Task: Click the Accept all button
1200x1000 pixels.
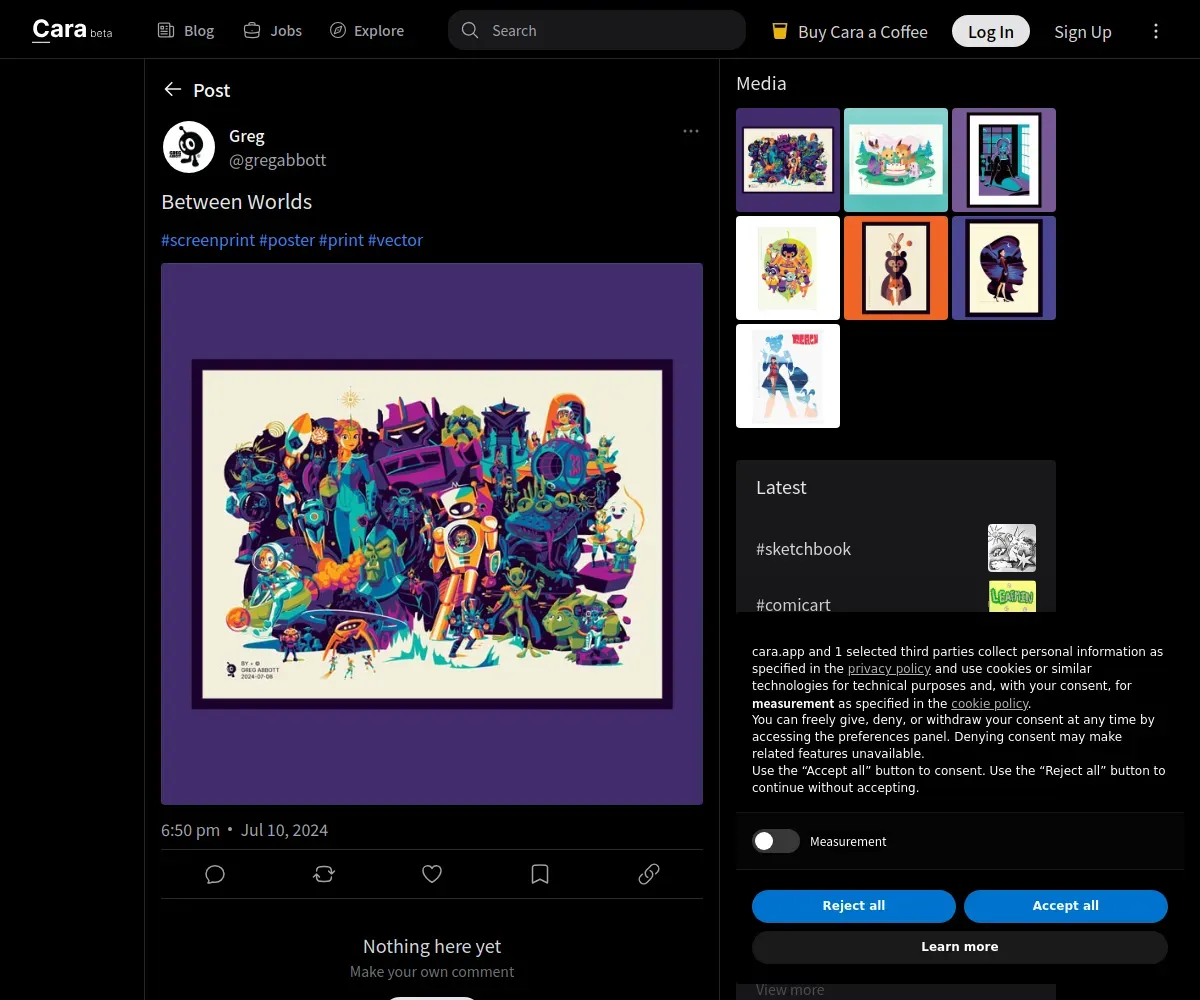Action: 1066,906
